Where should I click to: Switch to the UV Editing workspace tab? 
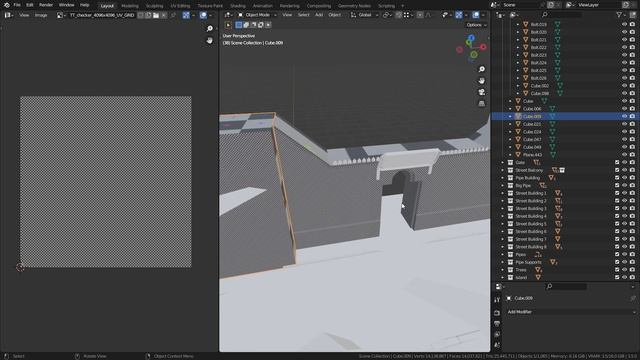(x=180, y=6)
